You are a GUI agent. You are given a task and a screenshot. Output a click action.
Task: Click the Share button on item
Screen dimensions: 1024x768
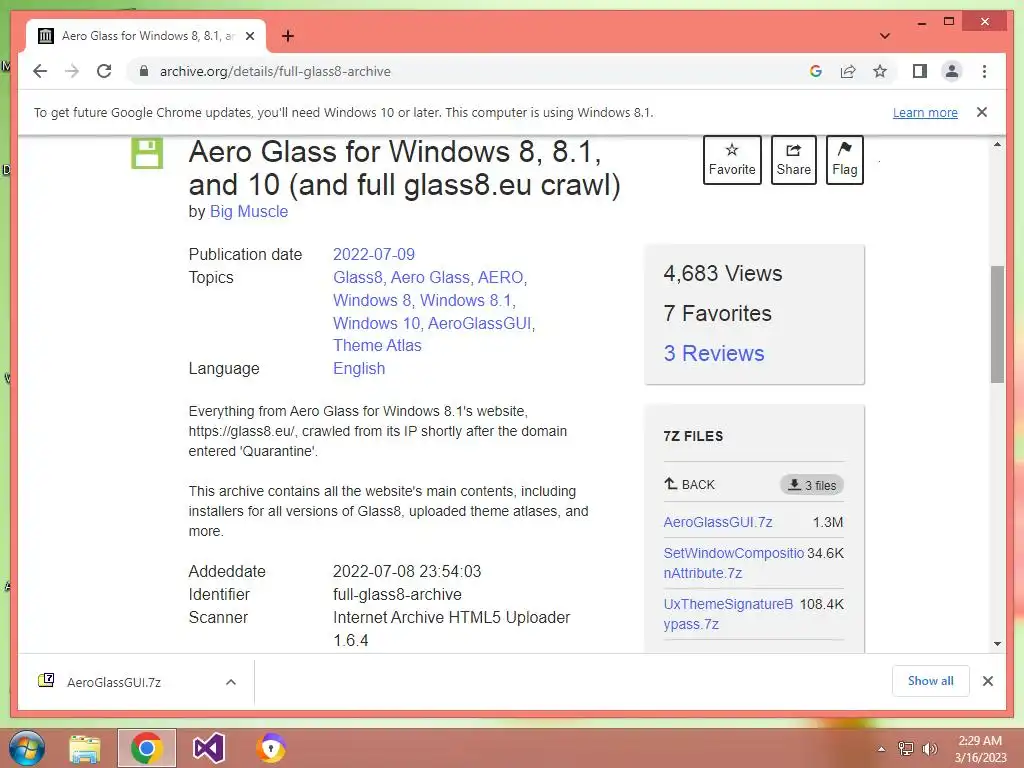point(793,160)
